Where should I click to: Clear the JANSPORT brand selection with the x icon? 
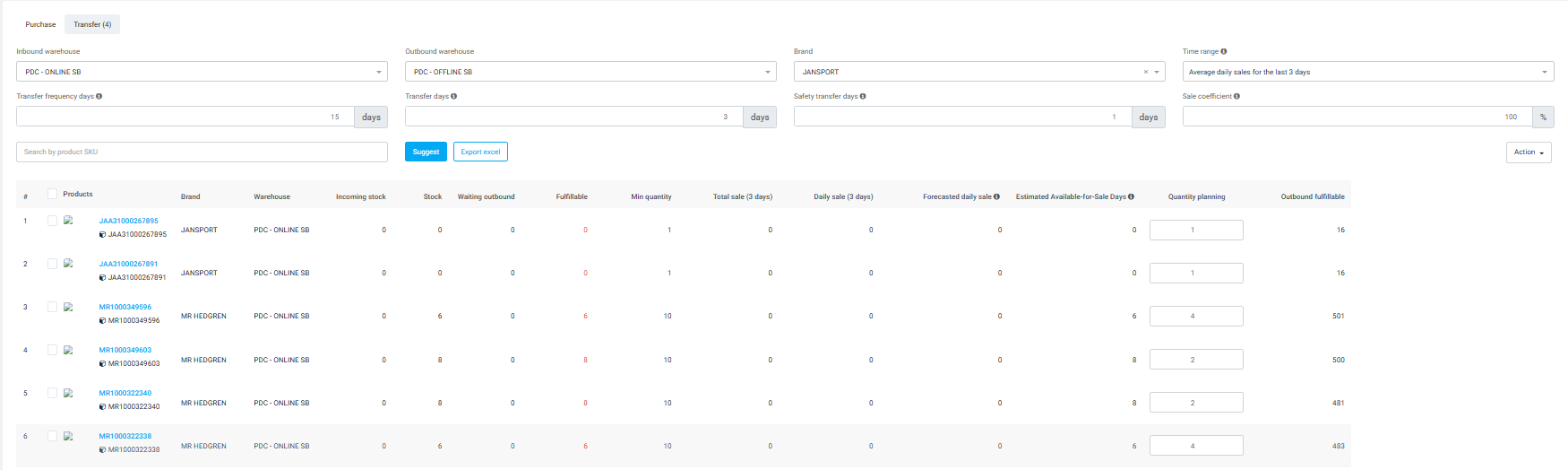point(1145,72)
